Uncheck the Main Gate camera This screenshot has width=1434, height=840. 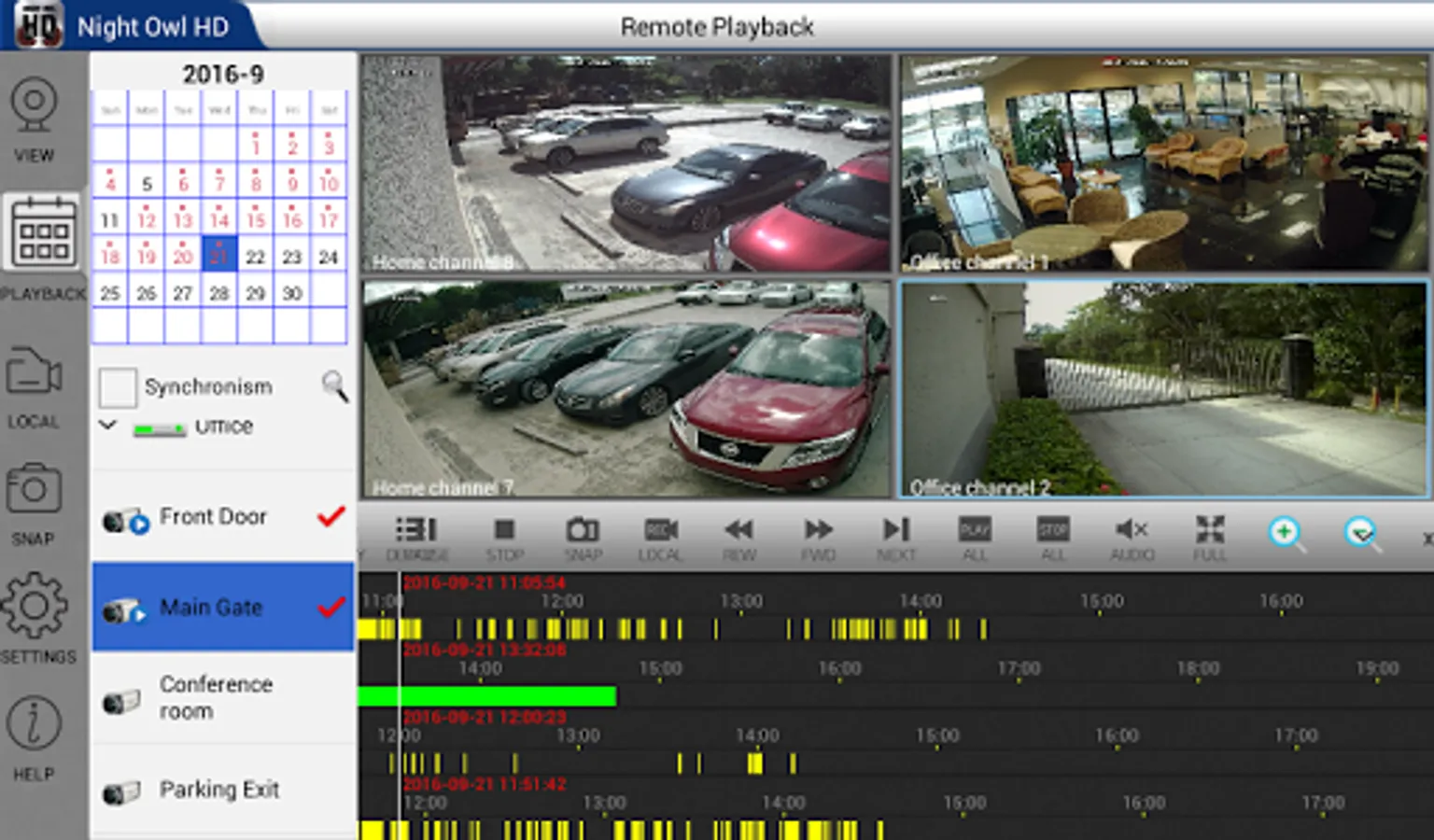[330, 608]
